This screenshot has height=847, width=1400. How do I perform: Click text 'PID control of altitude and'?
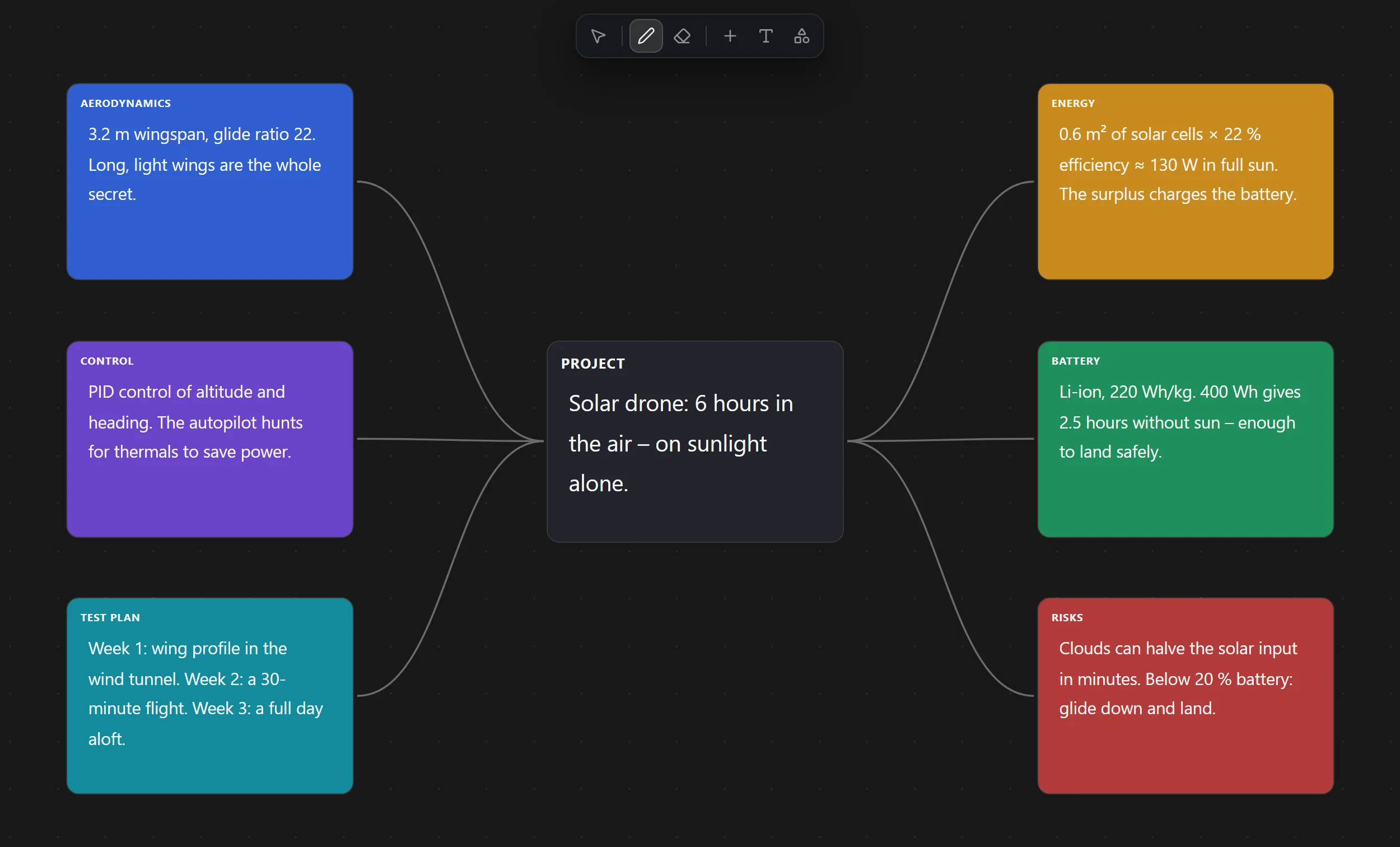[186, 392]
